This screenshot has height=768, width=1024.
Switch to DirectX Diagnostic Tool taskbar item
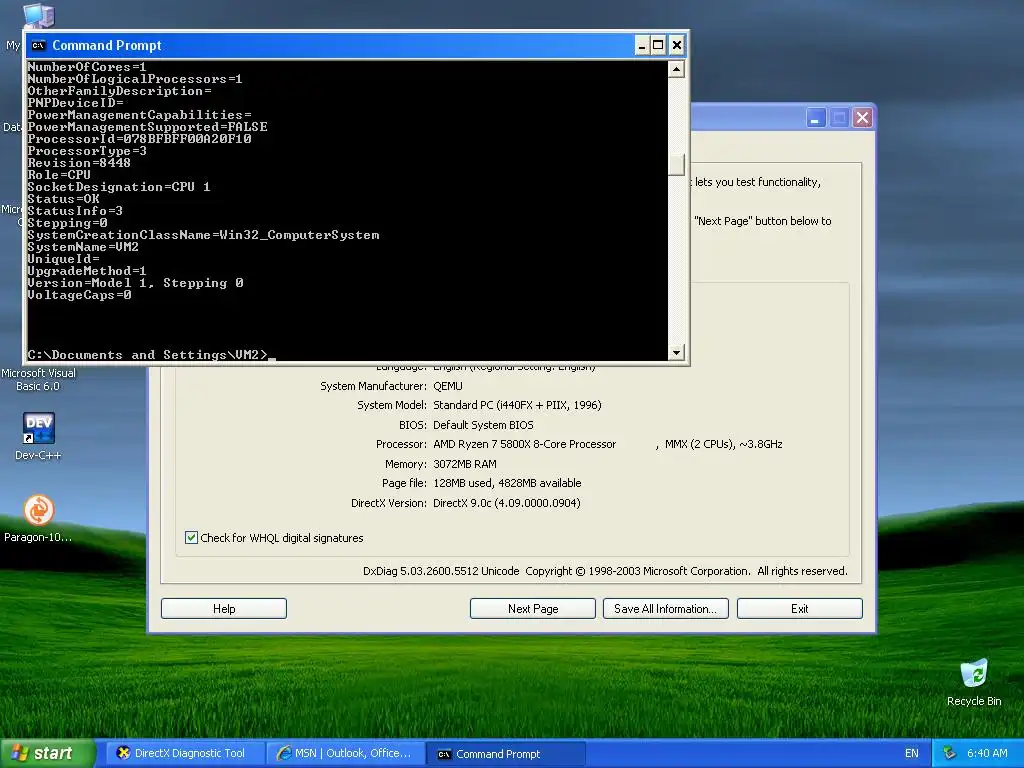pos(184,753)
